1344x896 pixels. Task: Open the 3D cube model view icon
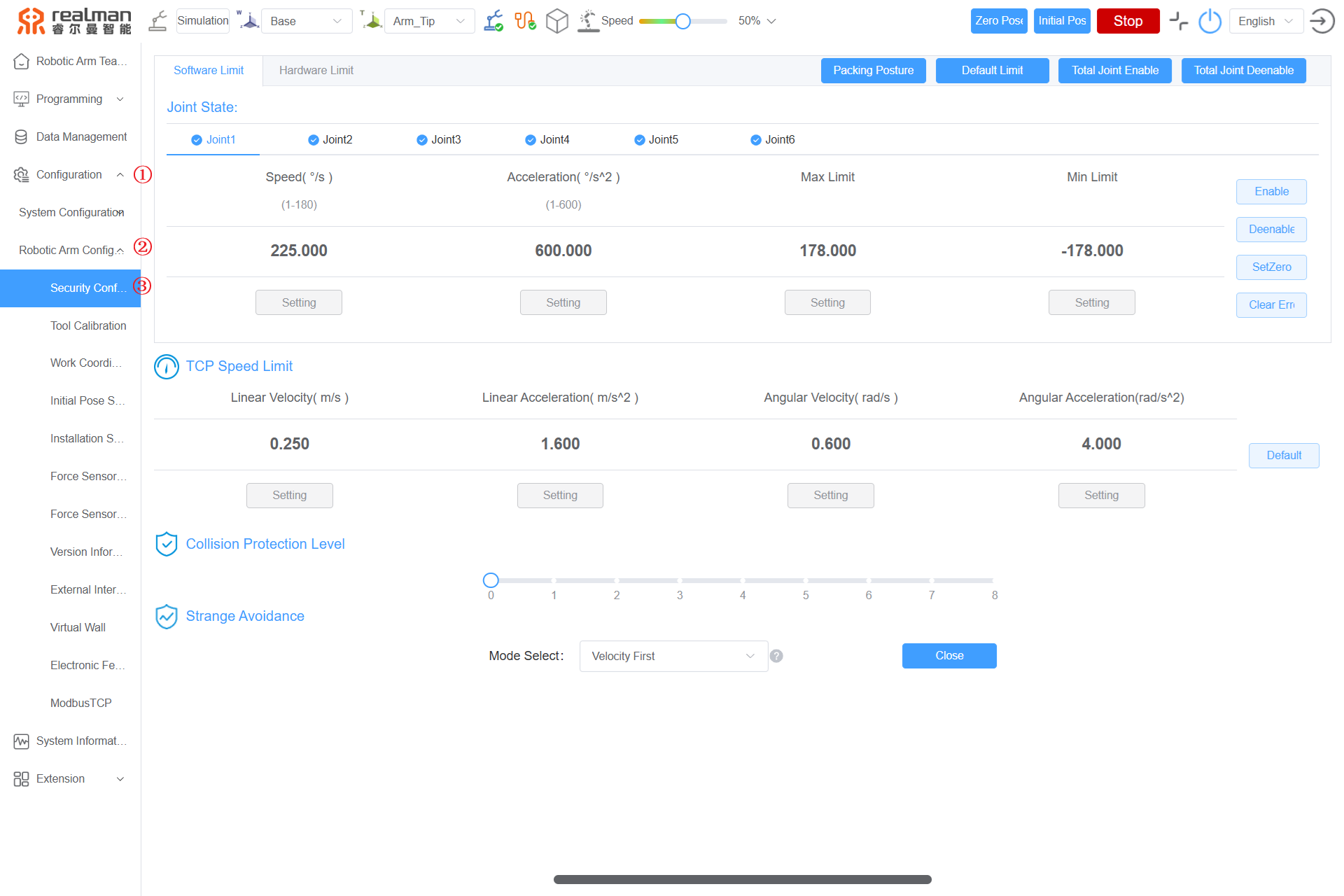(x=556, y=21)
